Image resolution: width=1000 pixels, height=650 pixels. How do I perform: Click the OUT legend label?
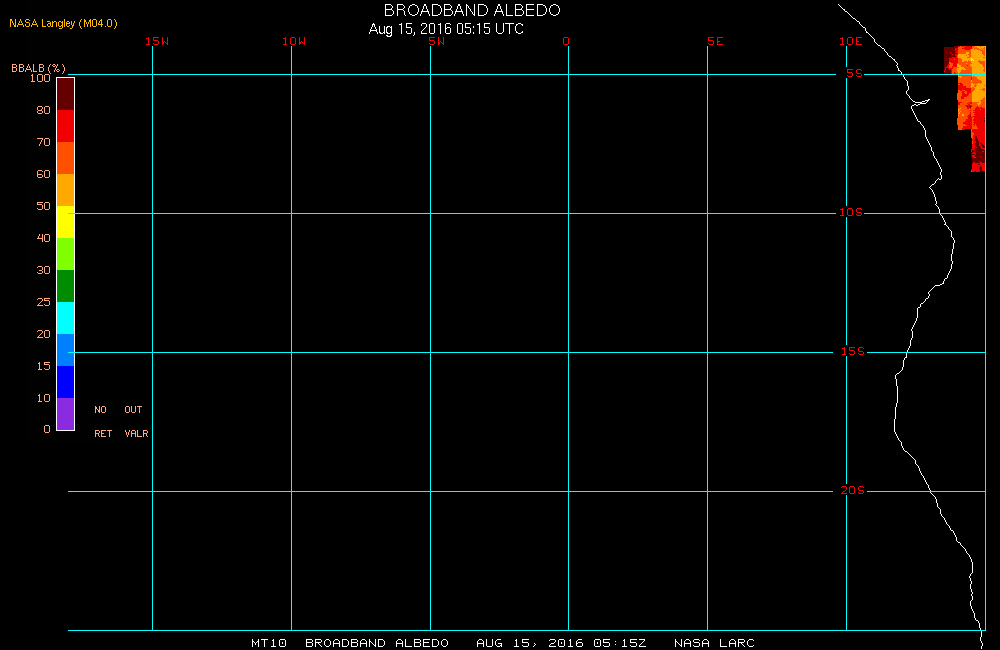click(133, 410)
